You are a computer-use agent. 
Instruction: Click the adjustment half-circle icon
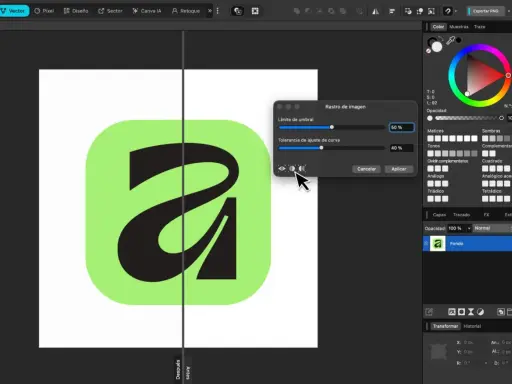click(x=480, y=312)
